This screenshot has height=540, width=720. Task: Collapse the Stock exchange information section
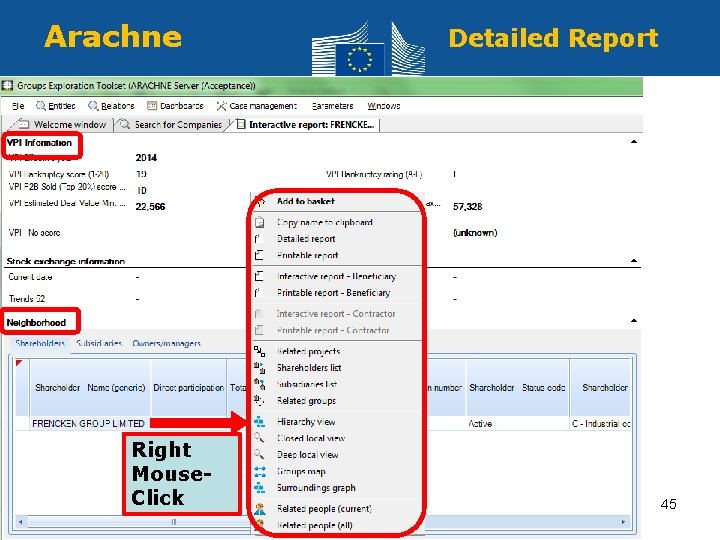[634, 260]
